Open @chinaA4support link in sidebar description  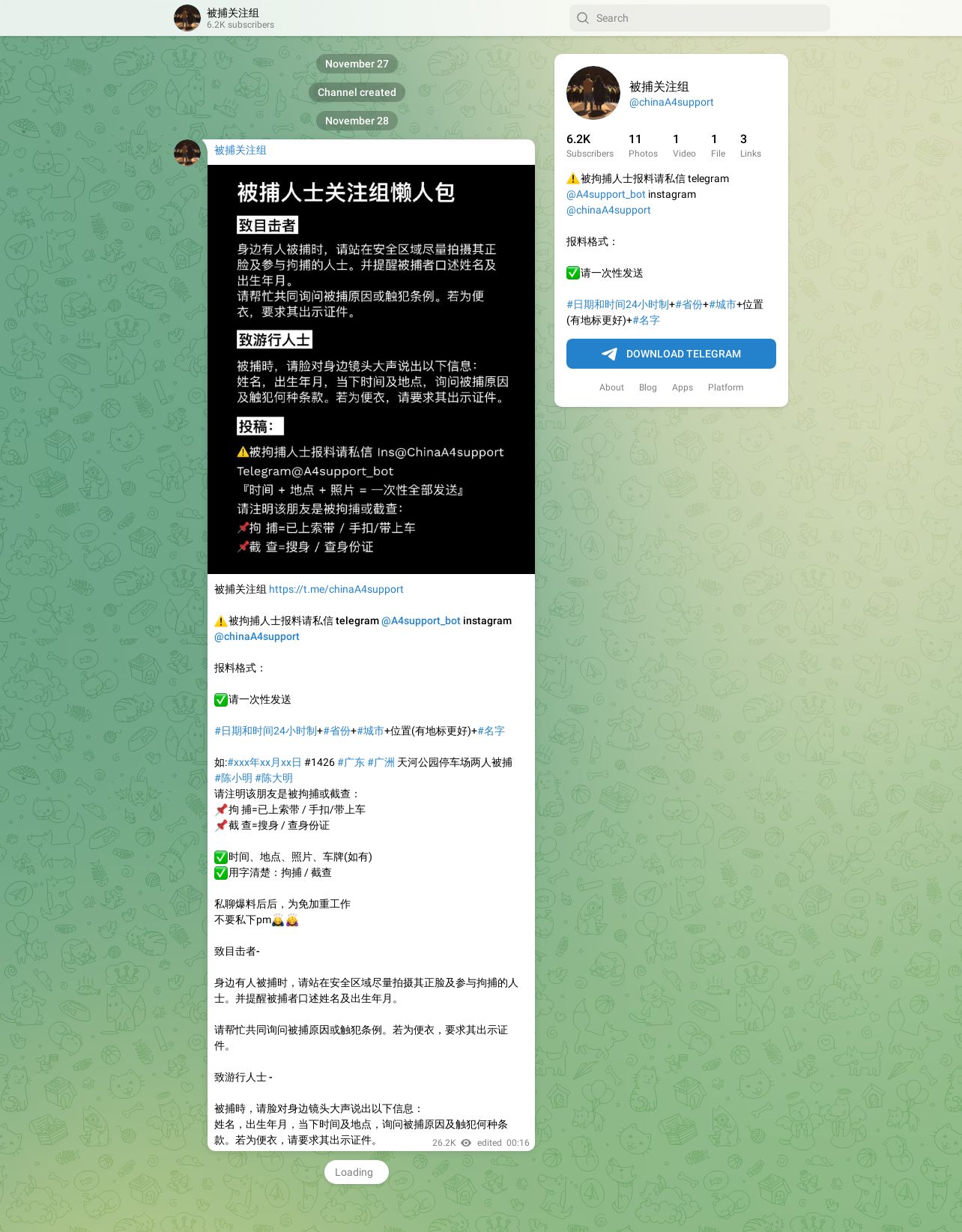click(x=608, y=210)
